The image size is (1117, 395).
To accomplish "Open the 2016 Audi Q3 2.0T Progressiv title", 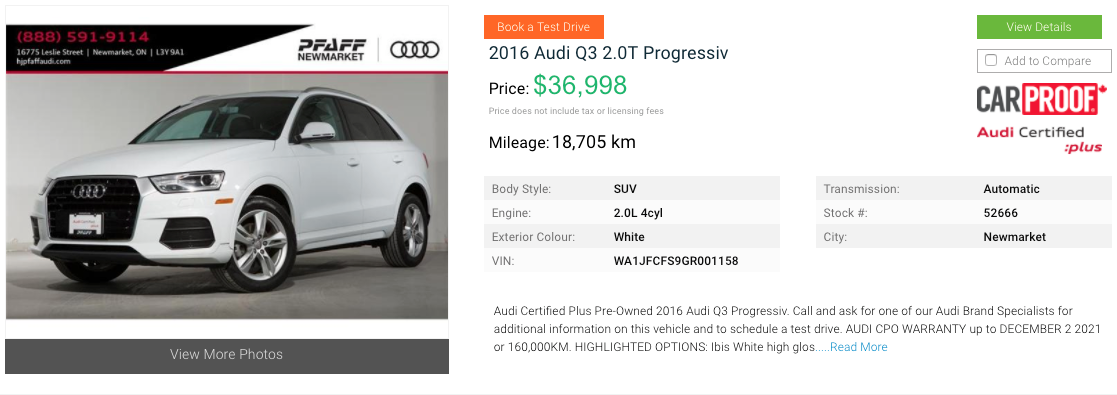I will pos(608,53).
